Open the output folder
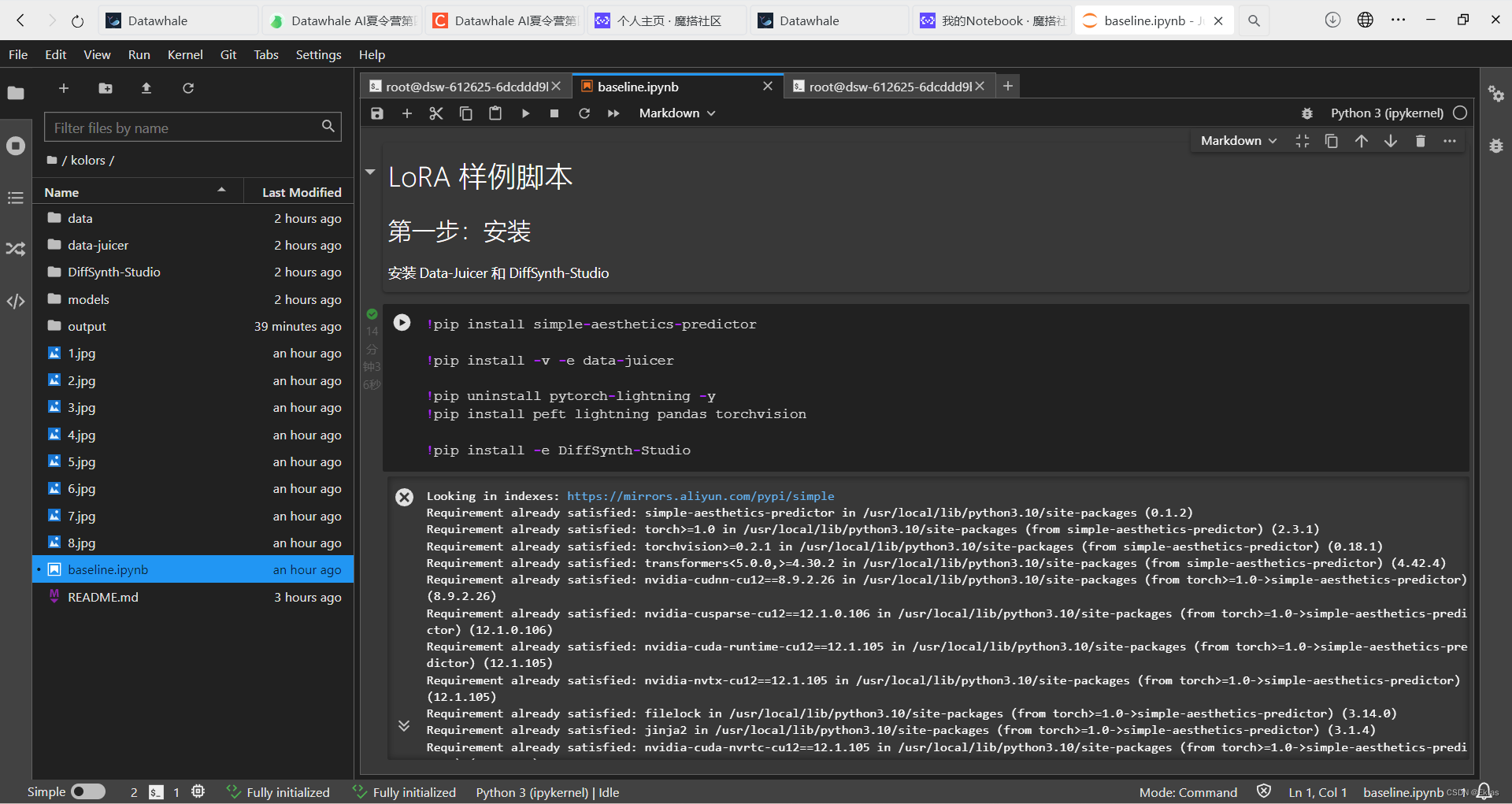Image resolution: width=1512 pixels, height=804 pixels. 193,326
